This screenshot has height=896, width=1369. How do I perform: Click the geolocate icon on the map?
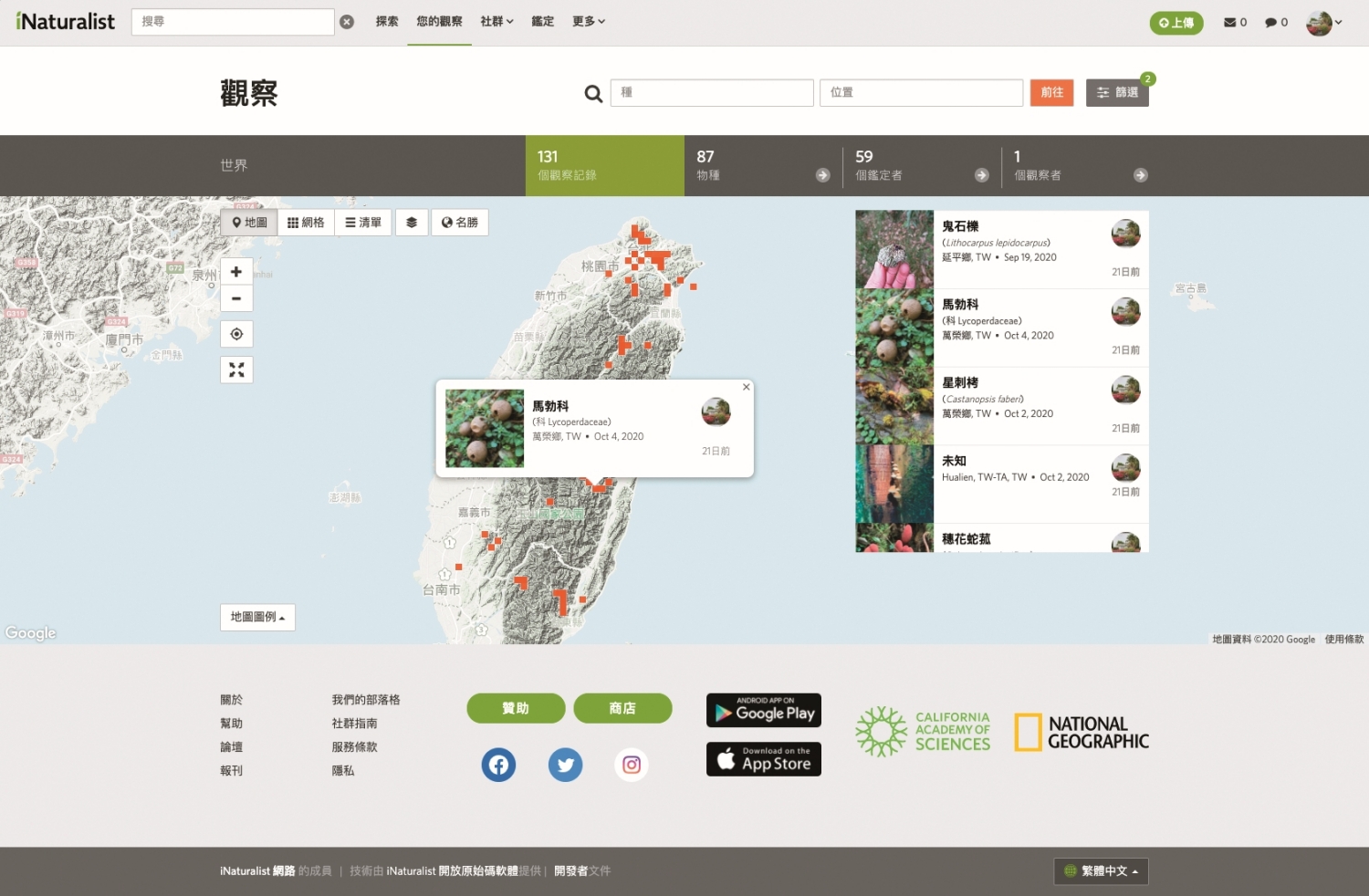point(236,334)
